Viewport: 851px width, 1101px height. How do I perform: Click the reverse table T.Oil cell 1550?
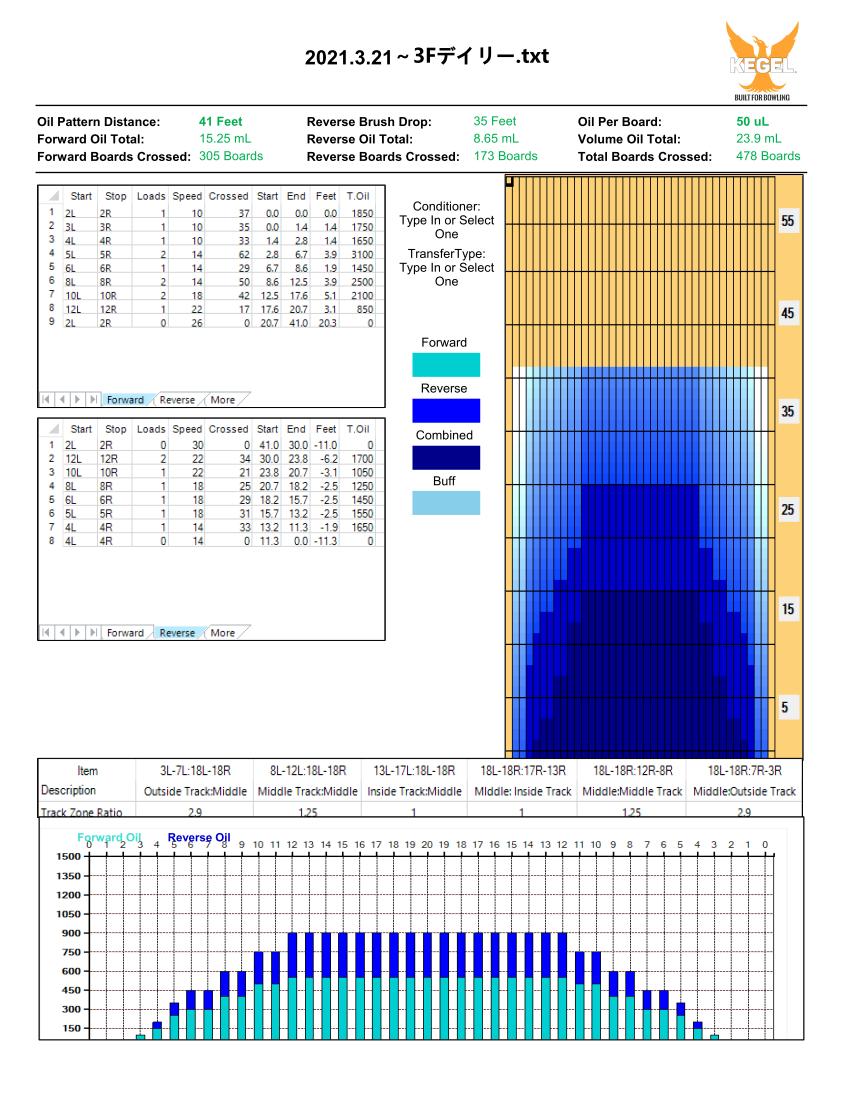[x=362, y=513]
